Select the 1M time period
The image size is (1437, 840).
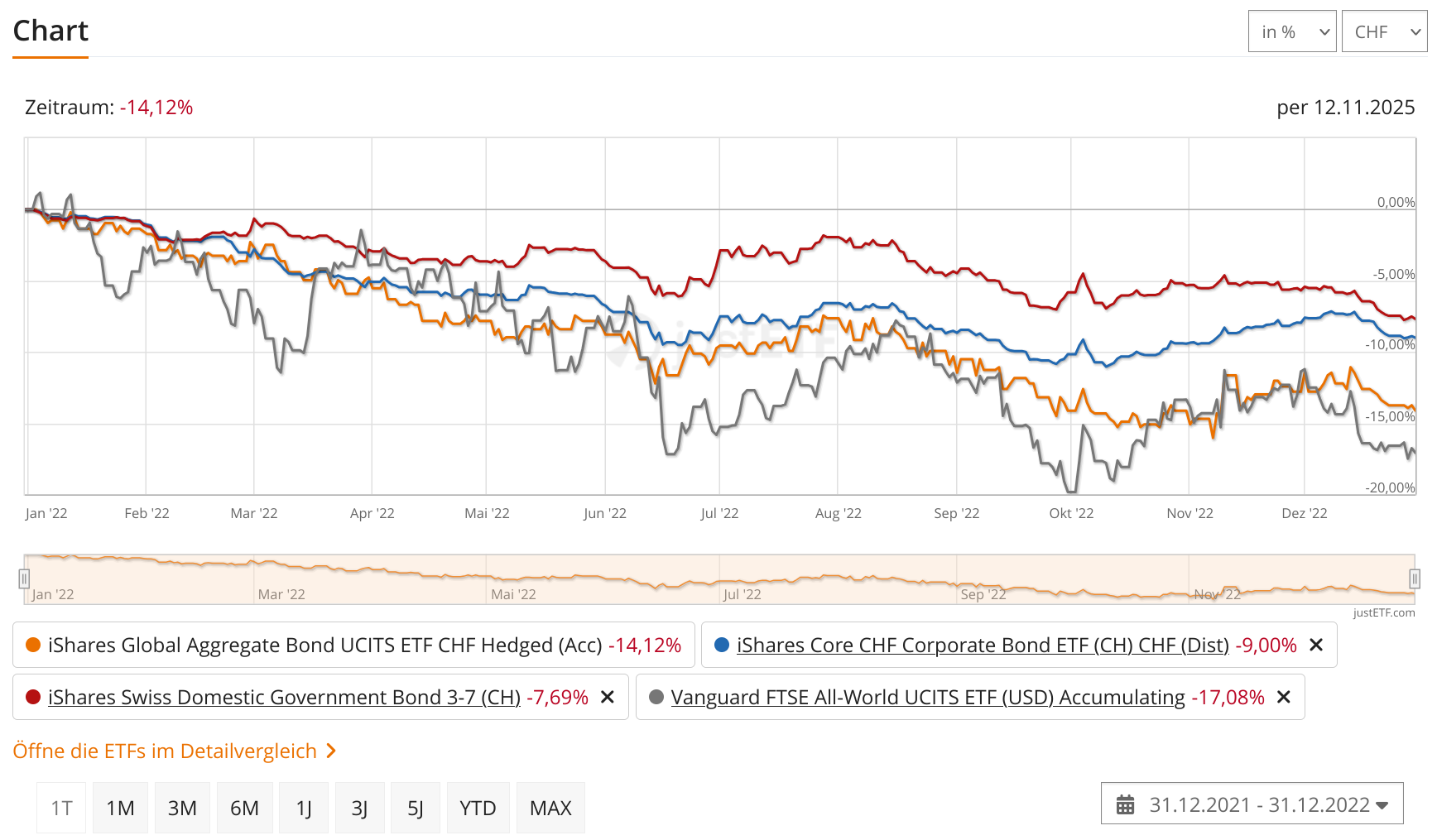coord(120,808)
